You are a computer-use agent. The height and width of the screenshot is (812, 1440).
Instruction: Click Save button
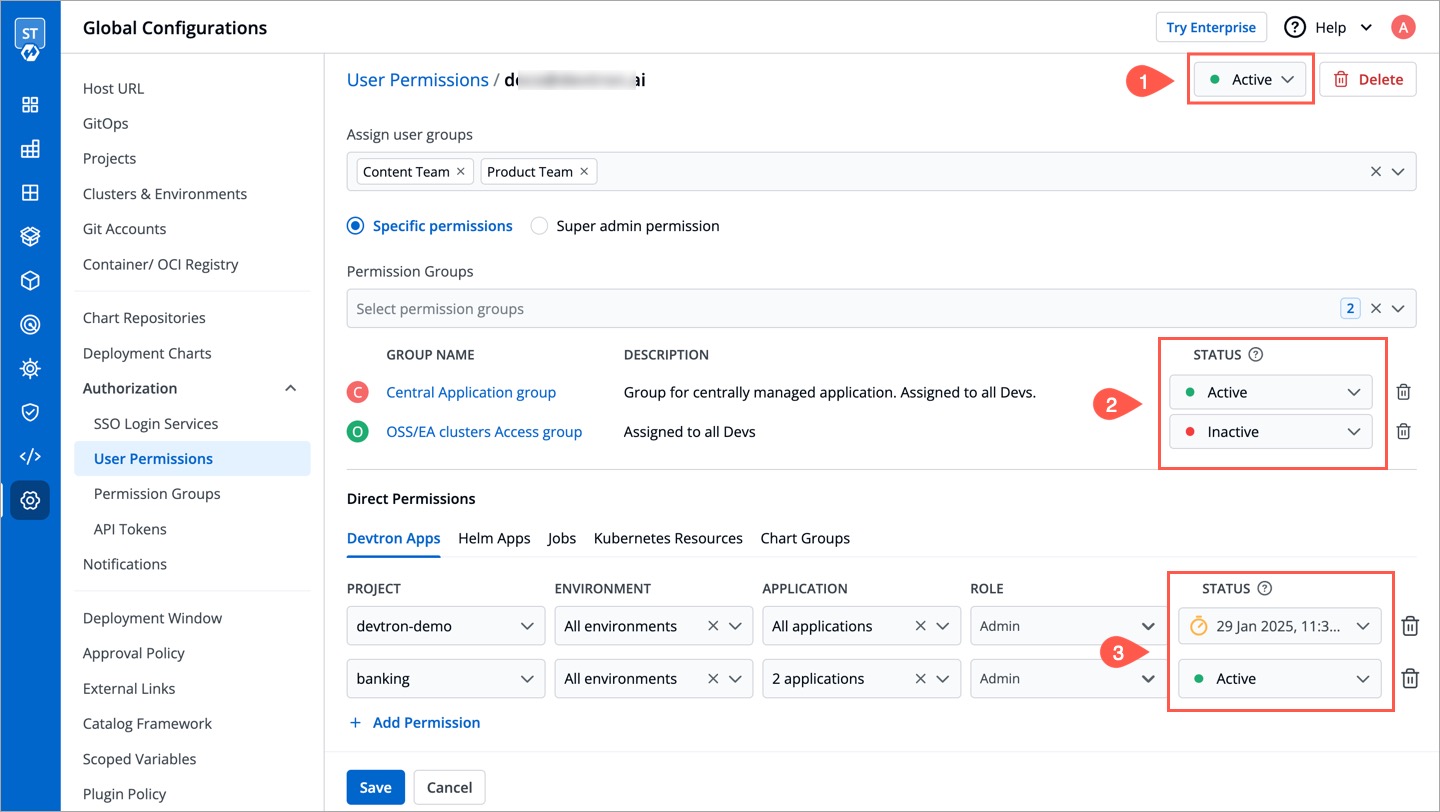(x=375, y=787)
